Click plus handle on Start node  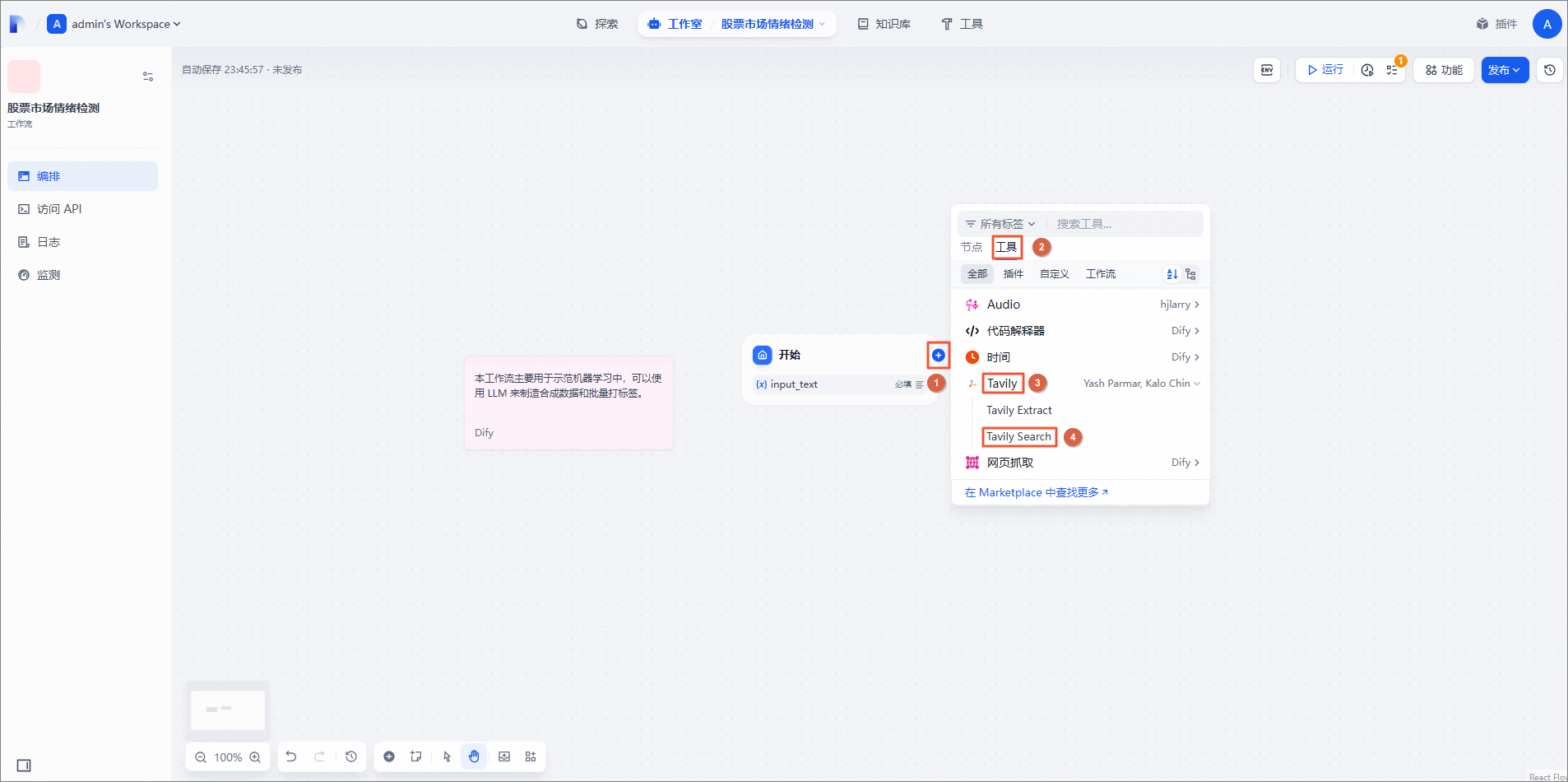coord(938,355)
